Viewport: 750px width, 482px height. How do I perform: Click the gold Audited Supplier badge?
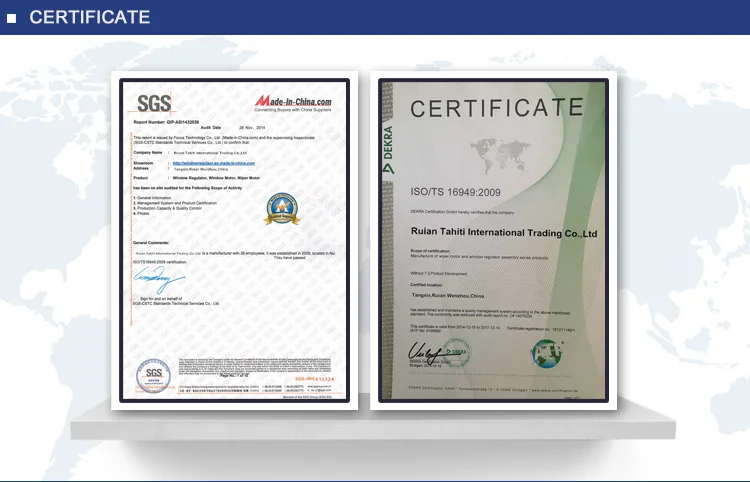click(281, 206)
